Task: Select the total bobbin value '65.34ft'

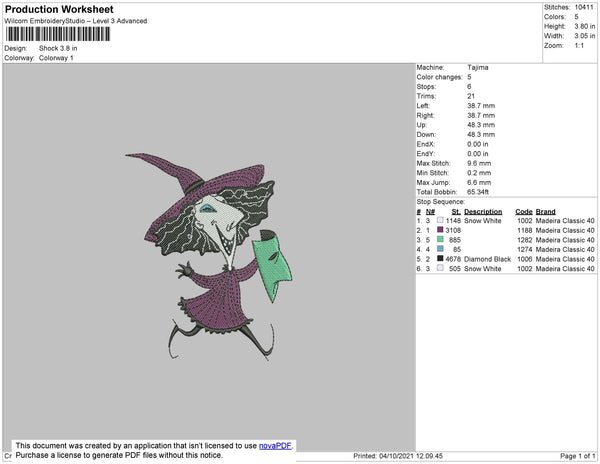Action: pyautogui.click(x=478, y=192)
